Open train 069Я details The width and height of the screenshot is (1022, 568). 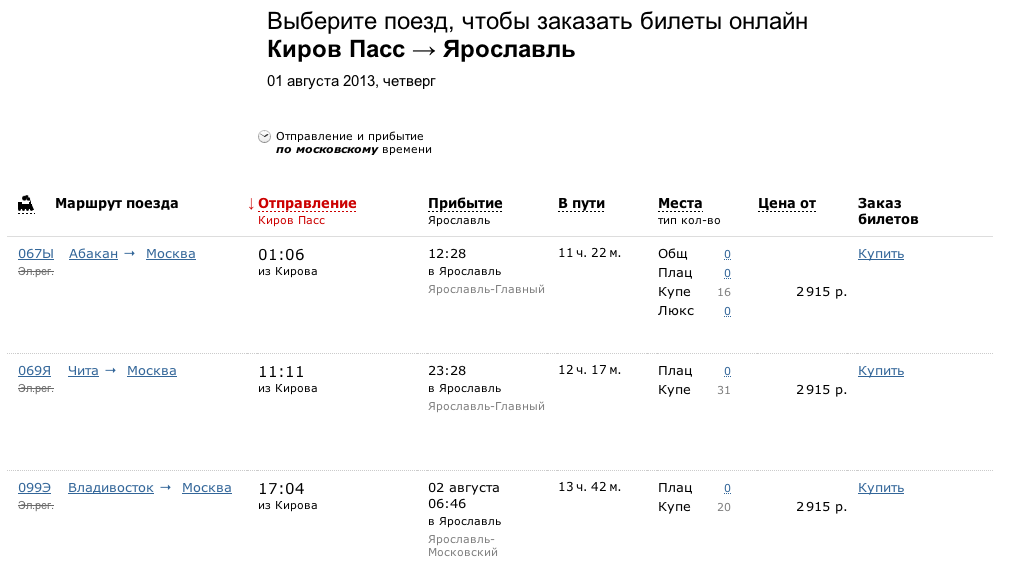(x=35, y=370)
